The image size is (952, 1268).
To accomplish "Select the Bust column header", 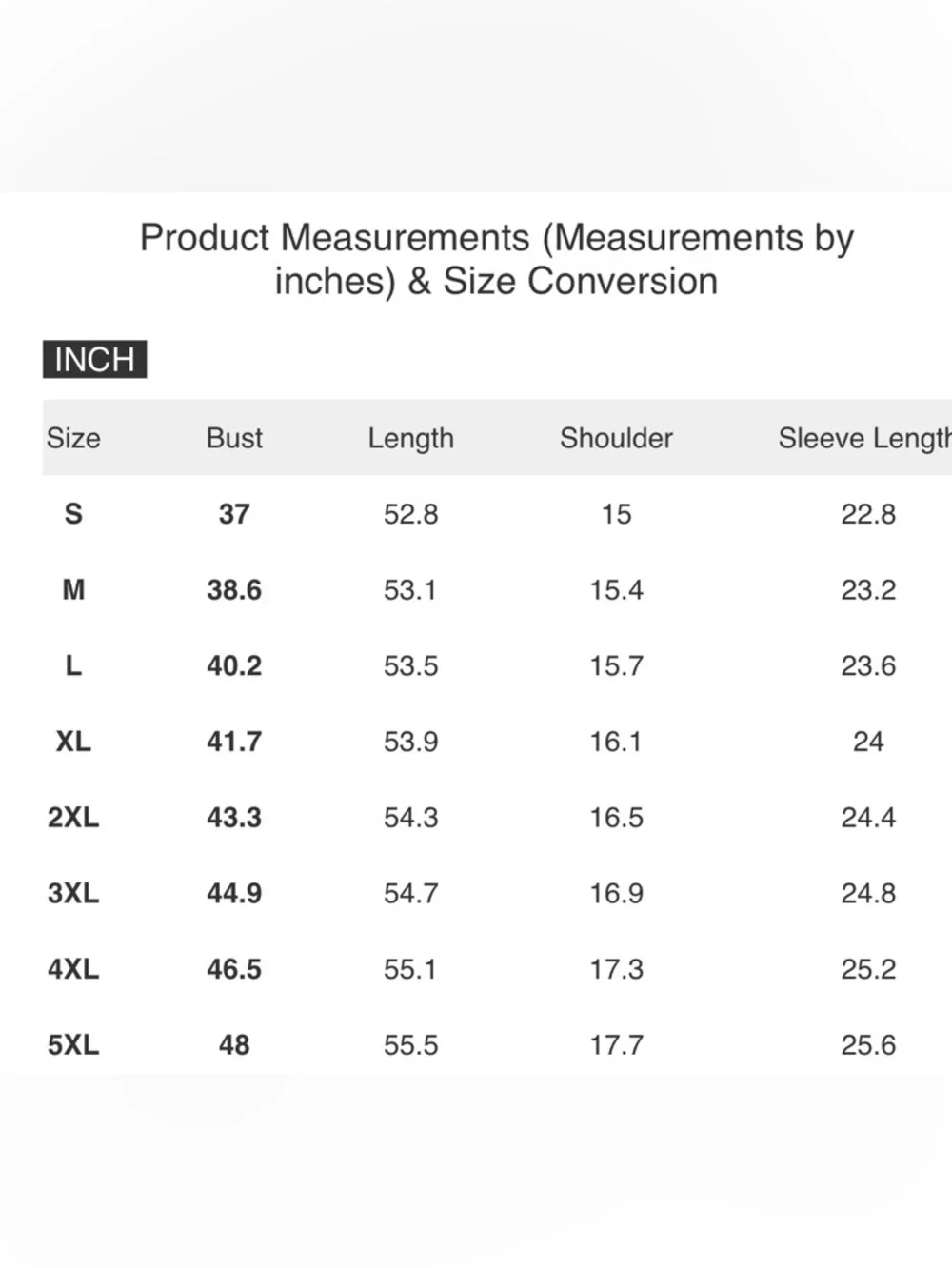I will click(x=234, y=438).
